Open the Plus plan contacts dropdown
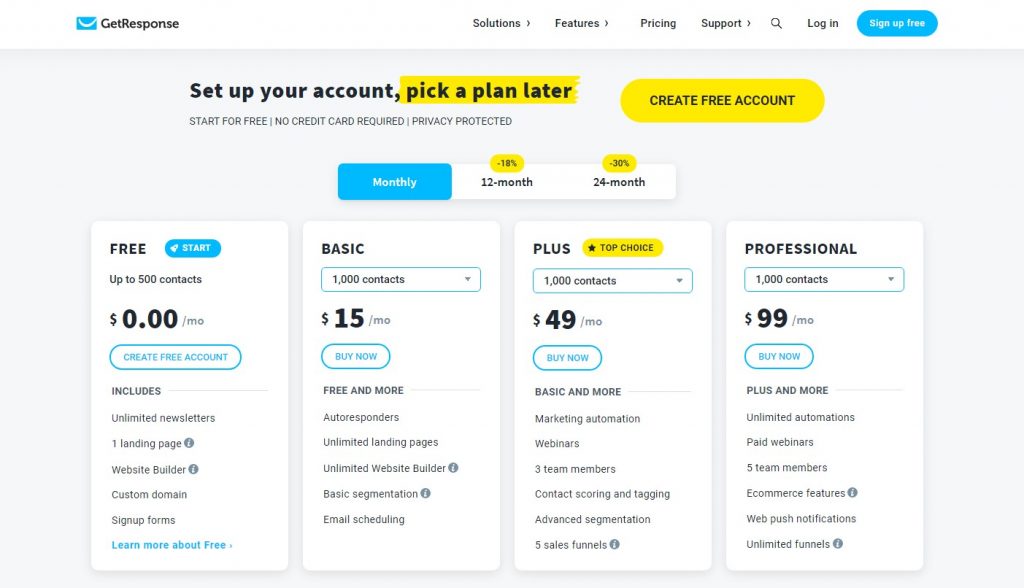Screen dimensions: 1024x588 pos(613,280)
